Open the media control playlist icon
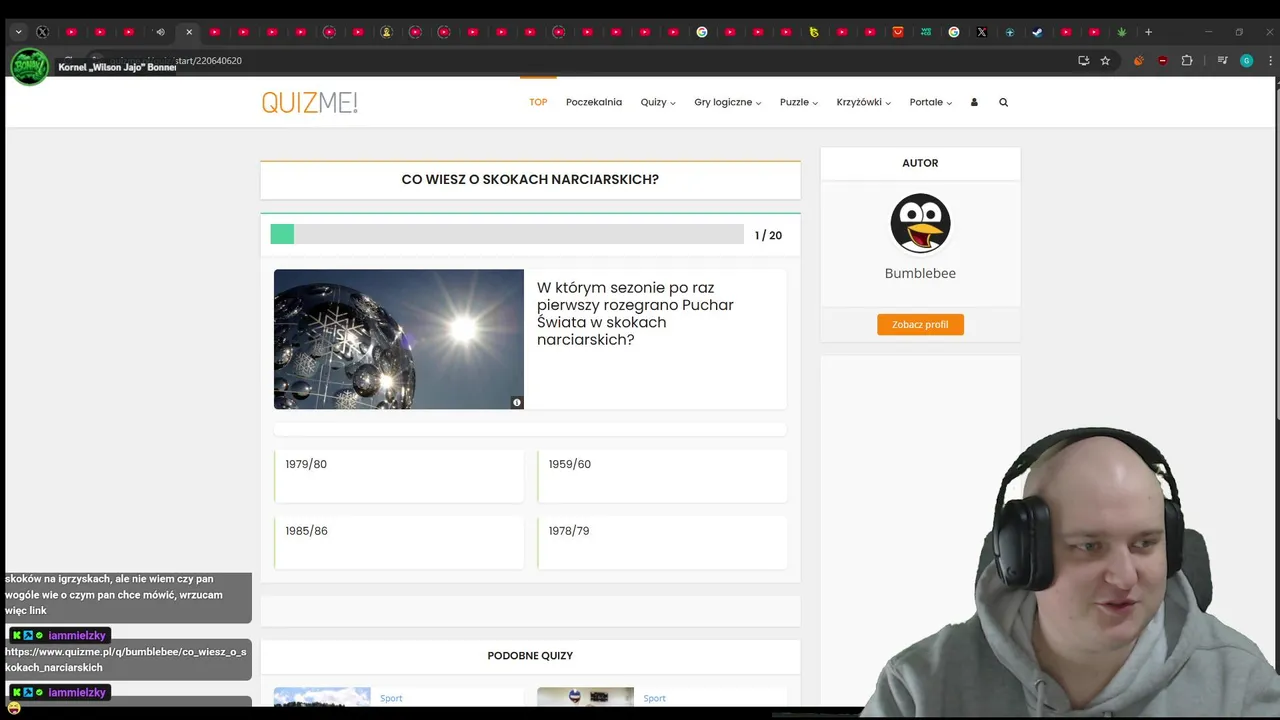The width and height of the screenshot is (1280, 720). (1222, 61)
